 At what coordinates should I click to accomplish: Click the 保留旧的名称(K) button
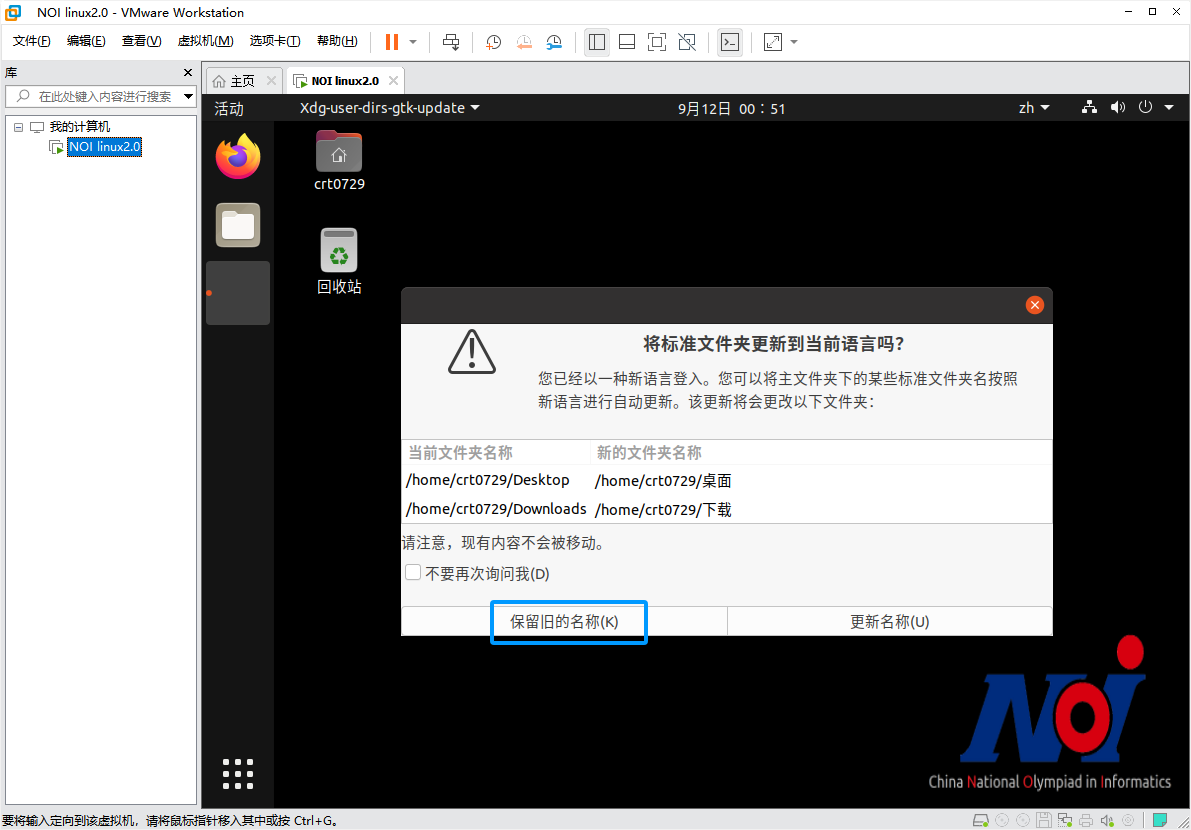[x=564, y=622]
